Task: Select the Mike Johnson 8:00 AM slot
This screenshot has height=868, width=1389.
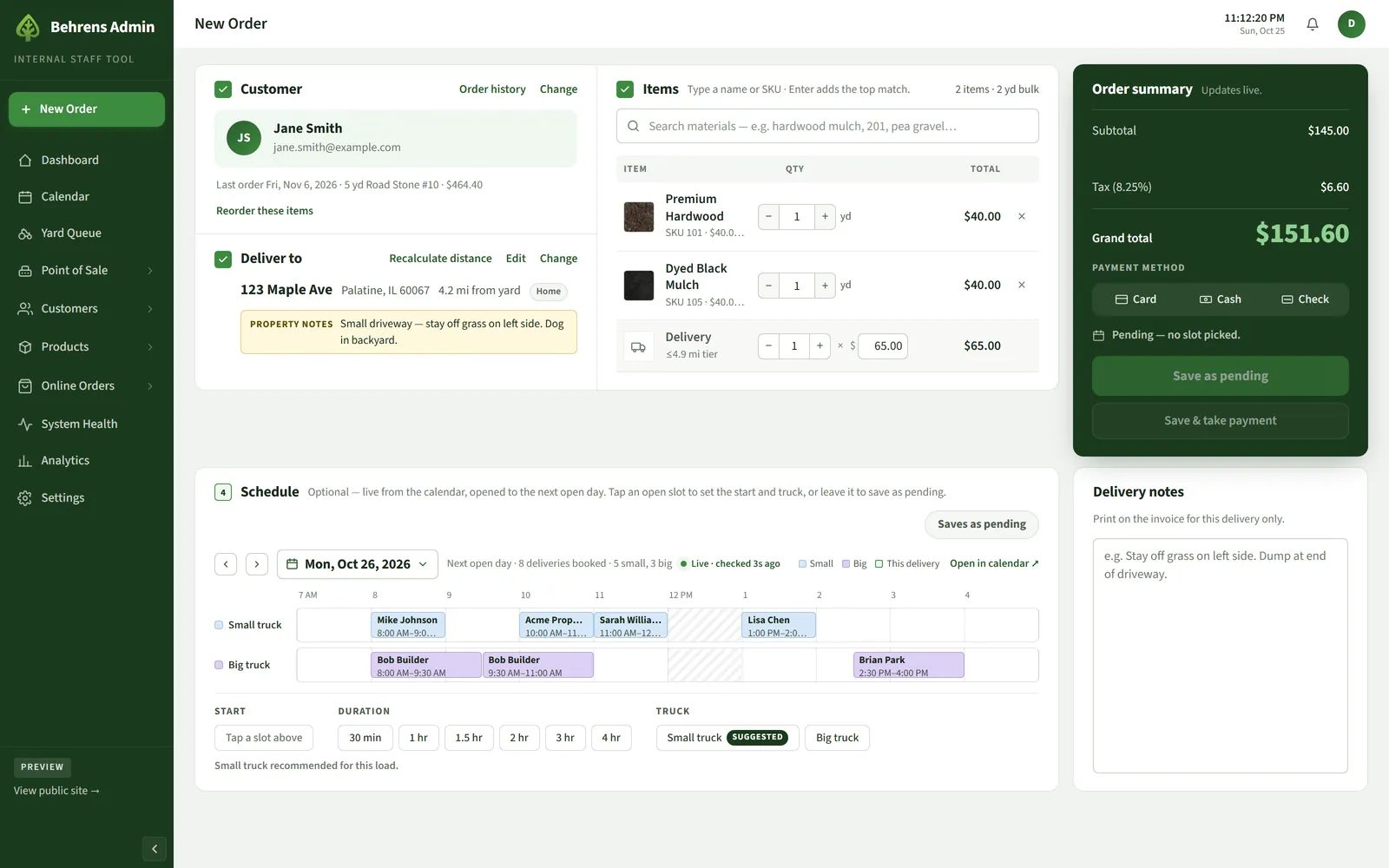Action: coord(408,626)
